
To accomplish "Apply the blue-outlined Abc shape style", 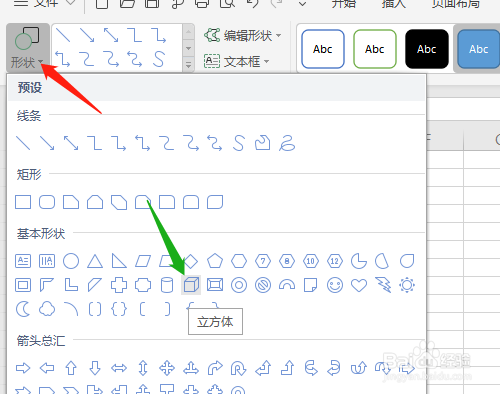I will [x=323, y=49].
